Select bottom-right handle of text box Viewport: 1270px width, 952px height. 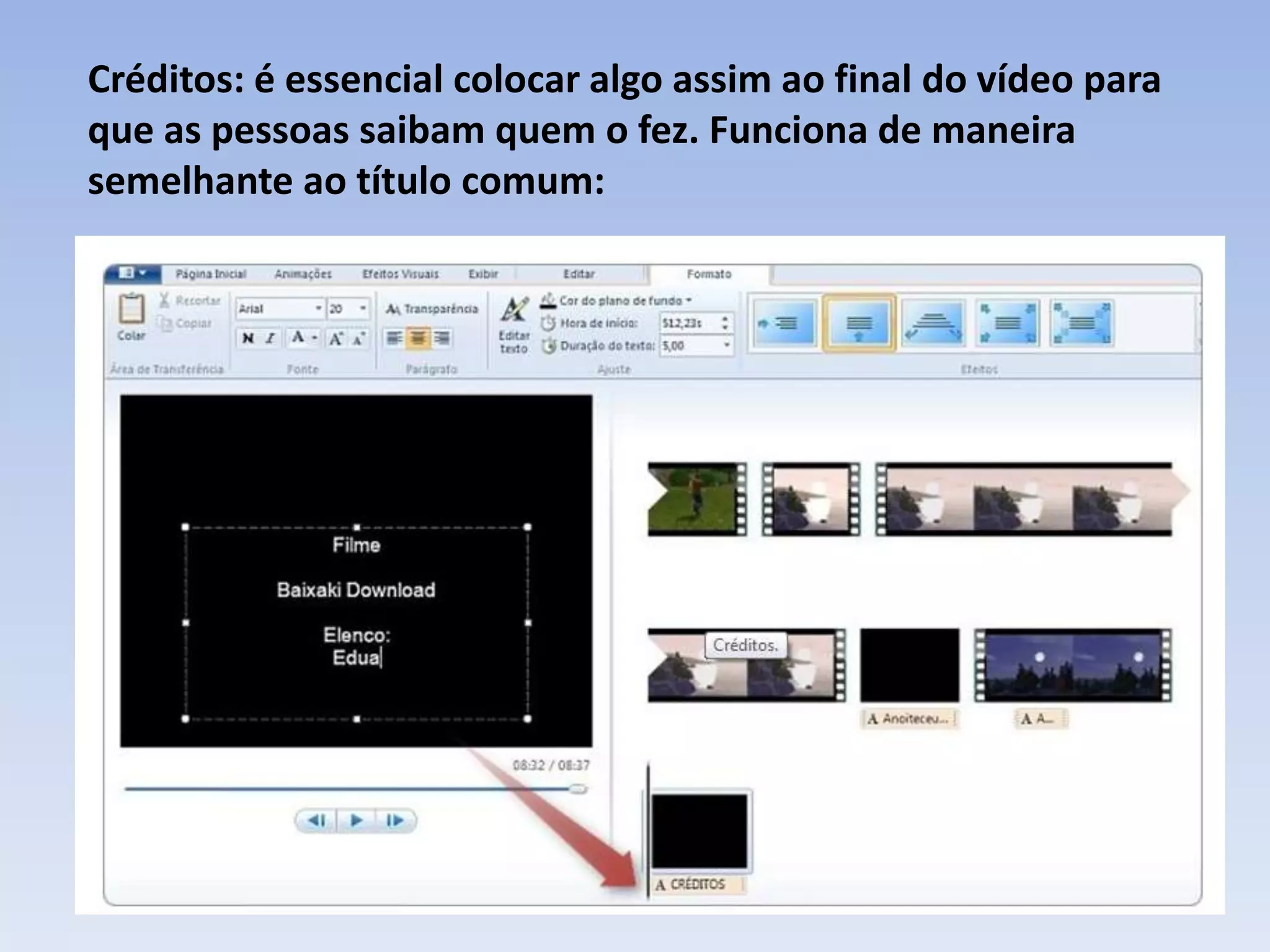(528, 719)
